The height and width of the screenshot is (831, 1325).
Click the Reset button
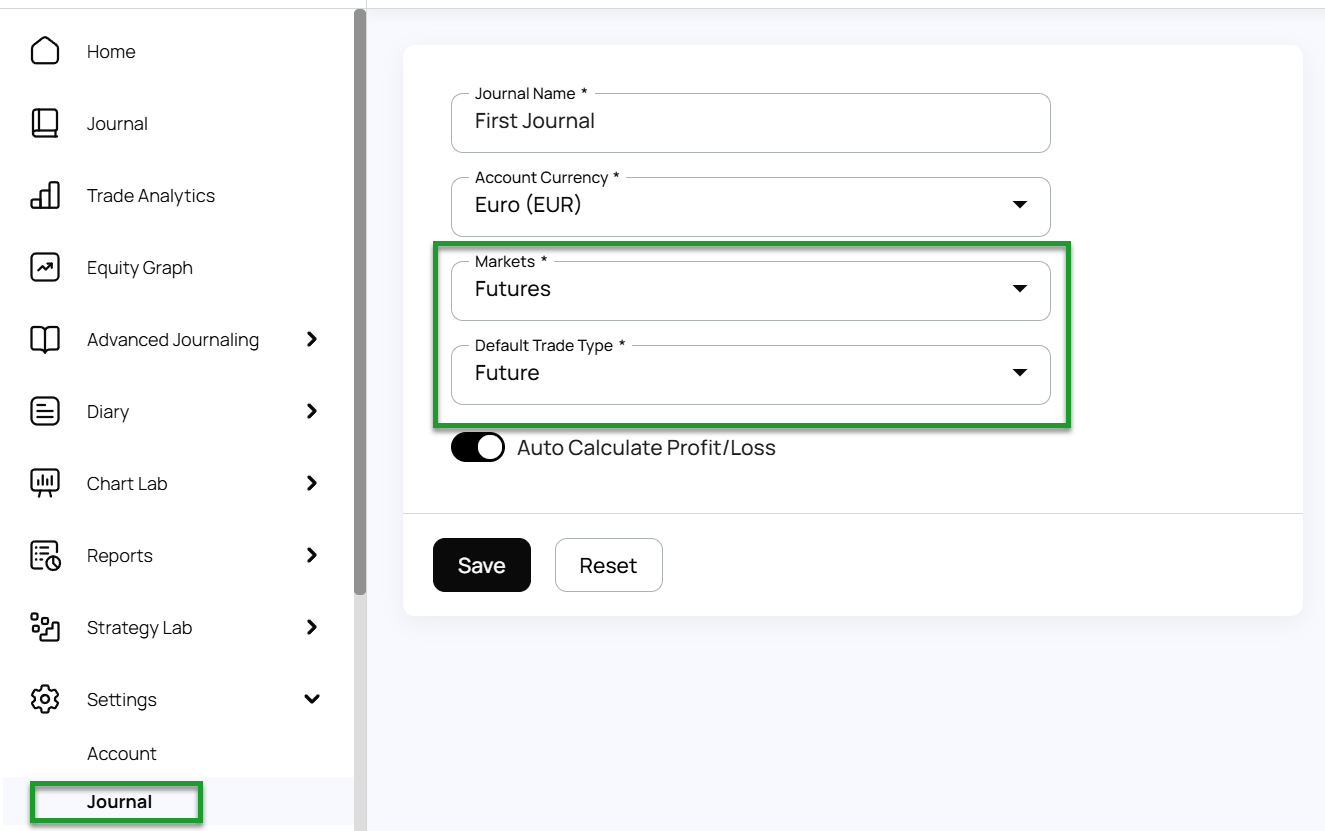pyautogui.click(x=608, y=566)
